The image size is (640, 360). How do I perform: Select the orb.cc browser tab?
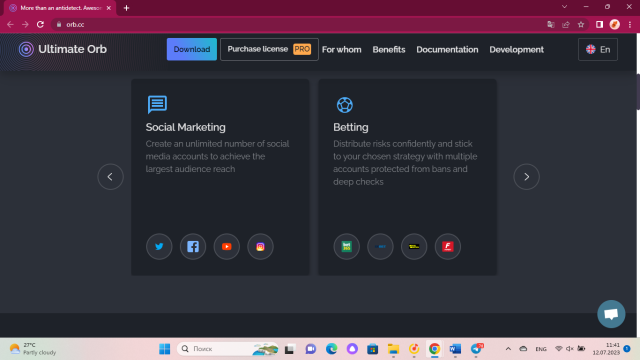click(60, 8)
